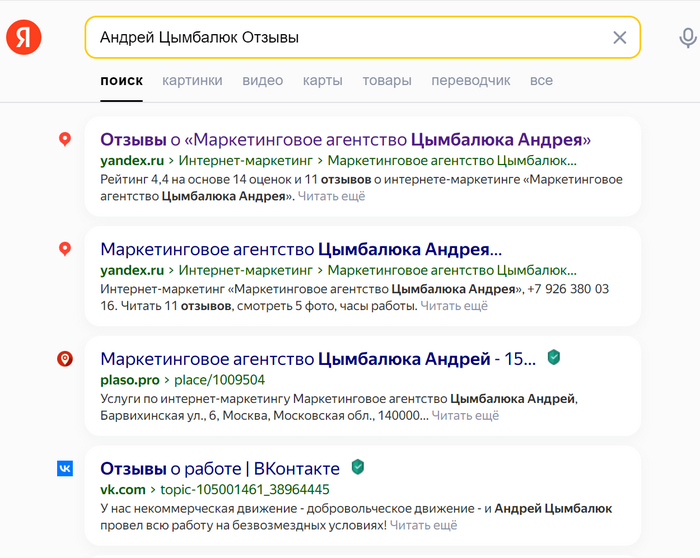Click plaso.pro site icon
700x558 pixels.
[x=65, y=359]
